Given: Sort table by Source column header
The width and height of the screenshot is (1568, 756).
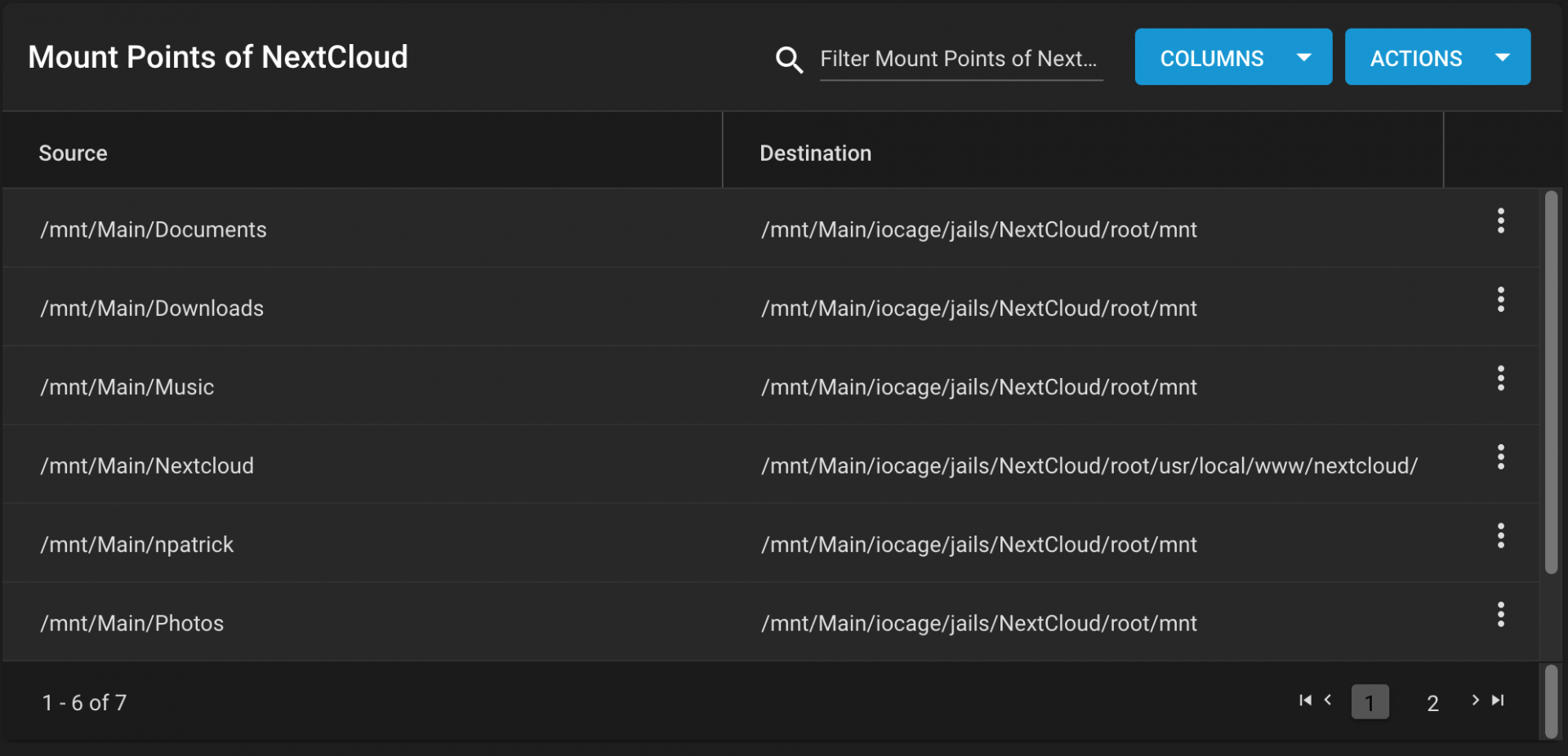Looking at the screenshot, I should pos(73,153).
